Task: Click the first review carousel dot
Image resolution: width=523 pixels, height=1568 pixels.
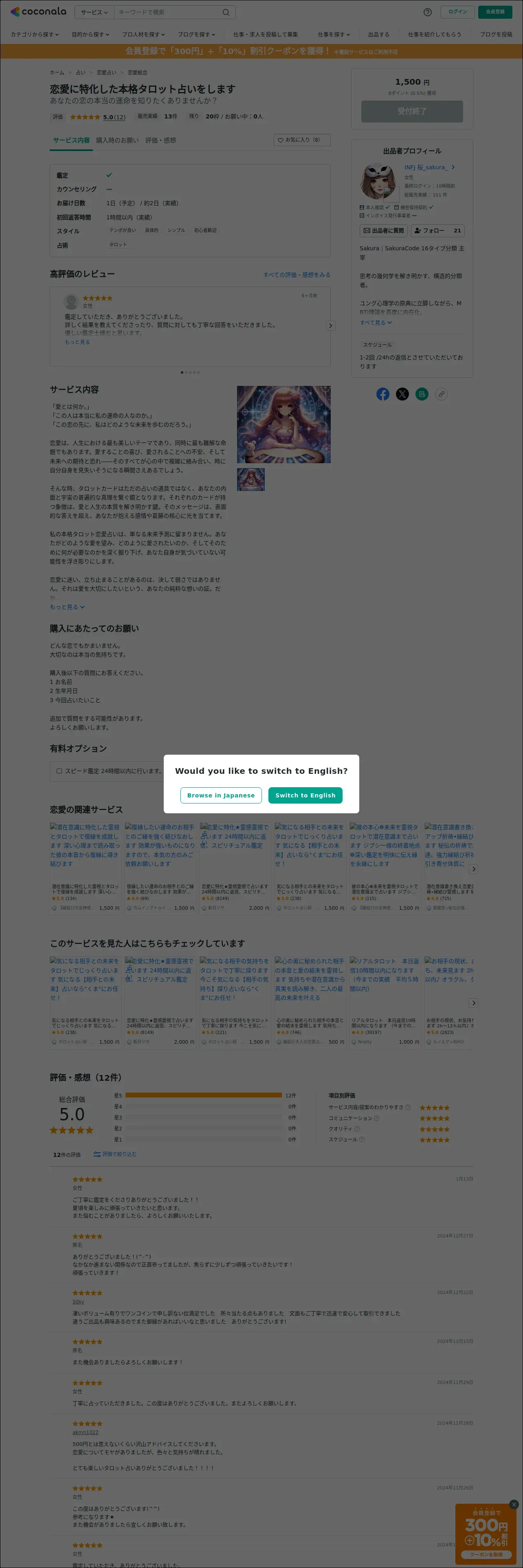Action: tap(181, 372)
